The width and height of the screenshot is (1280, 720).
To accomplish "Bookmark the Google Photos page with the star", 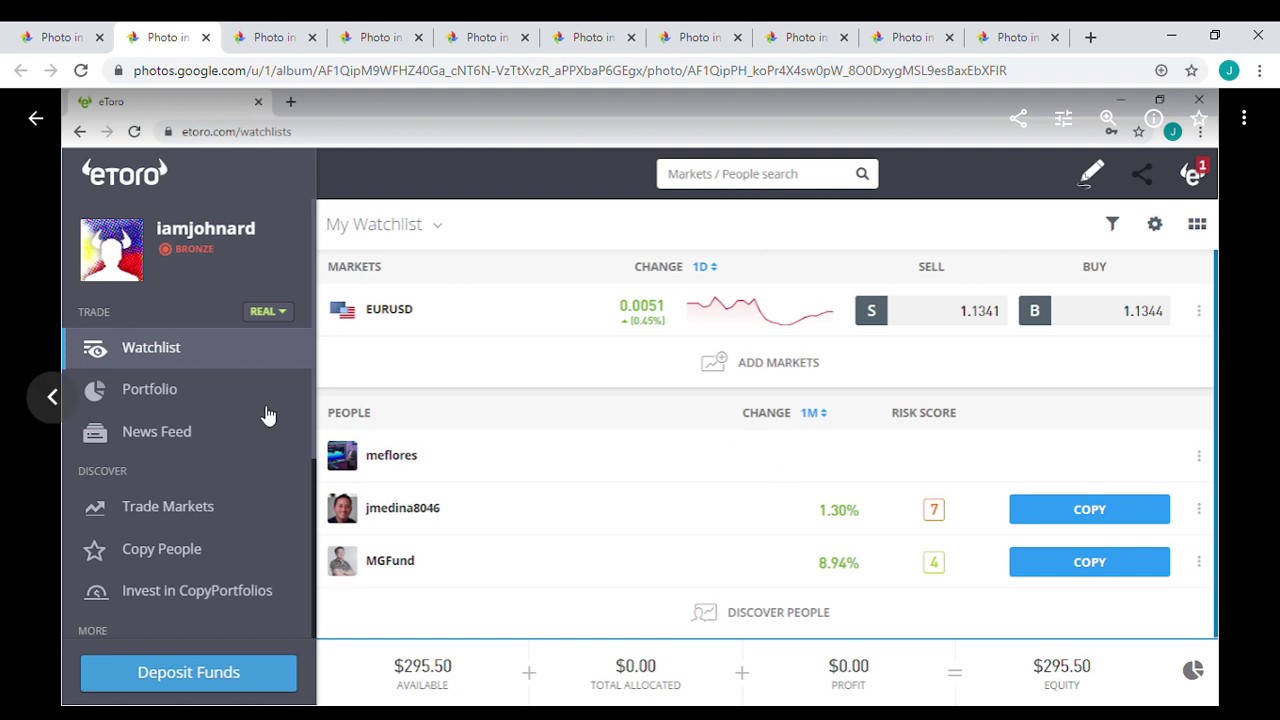I will pyautogui.click(x=1191, y=70).
